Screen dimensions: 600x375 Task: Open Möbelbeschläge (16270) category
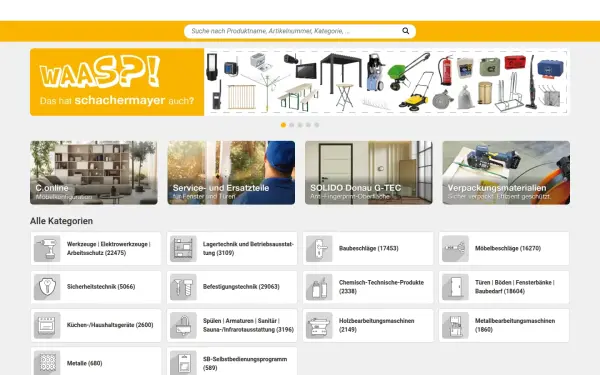(504, 248)
